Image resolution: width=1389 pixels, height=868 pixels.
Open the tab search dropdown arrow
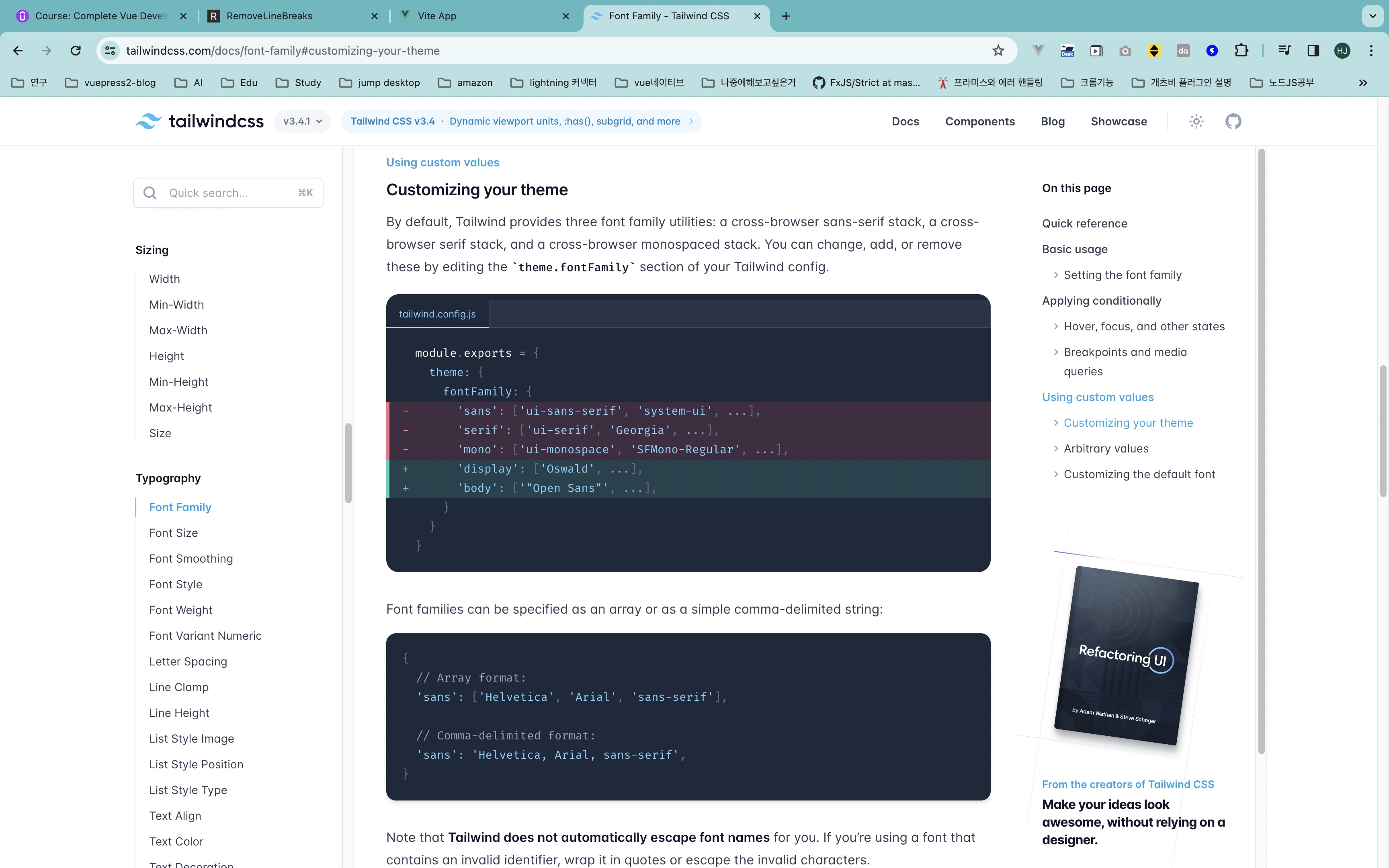click(1373, 16)
